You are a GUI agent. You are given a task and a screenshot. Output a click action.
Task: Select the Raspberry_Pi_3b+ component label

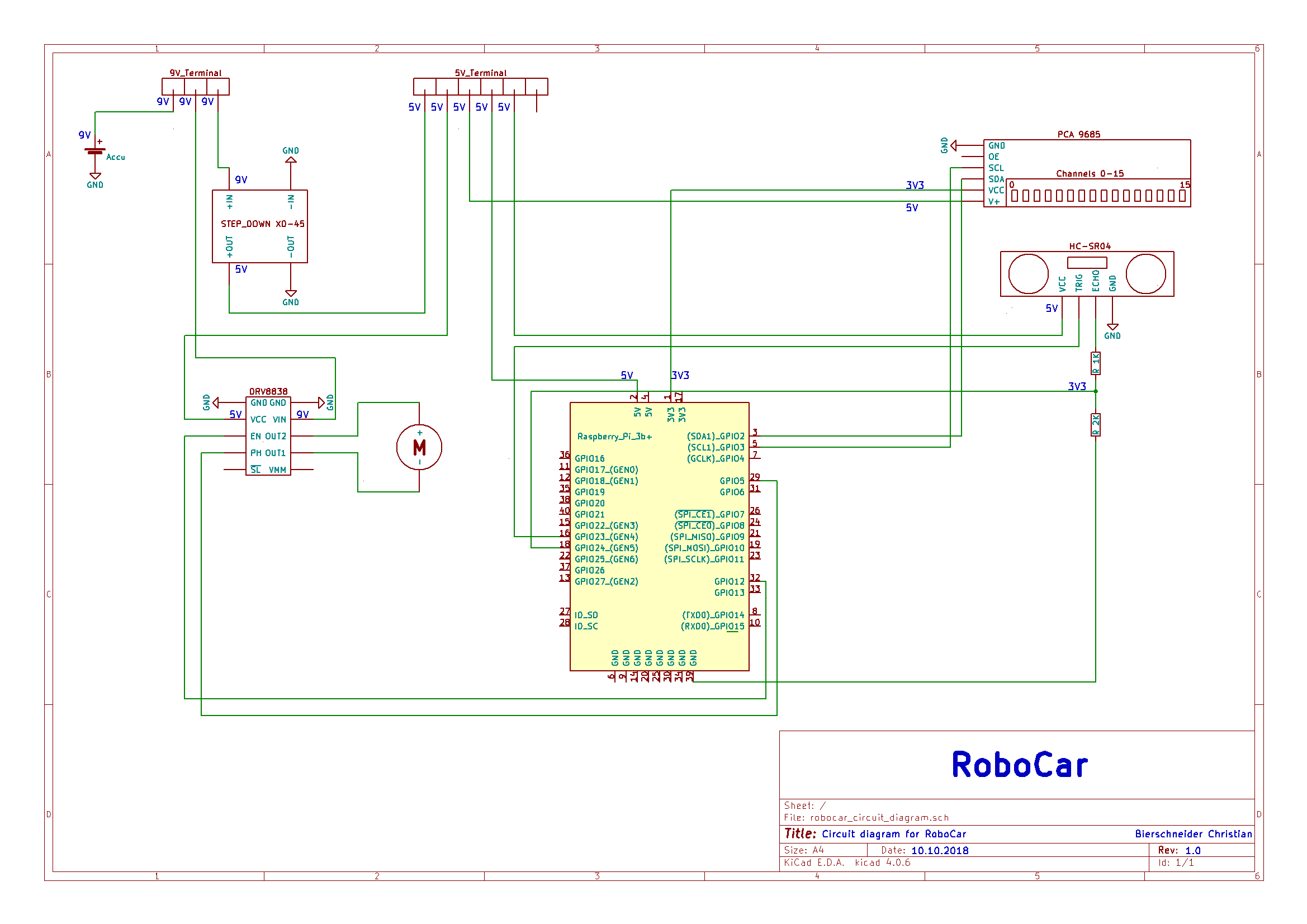[614, 436]
